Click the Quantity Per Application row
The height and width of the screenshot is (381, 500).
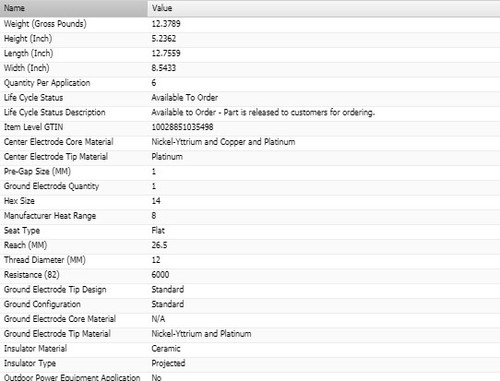pyautogui.click(x=250, y=83)
